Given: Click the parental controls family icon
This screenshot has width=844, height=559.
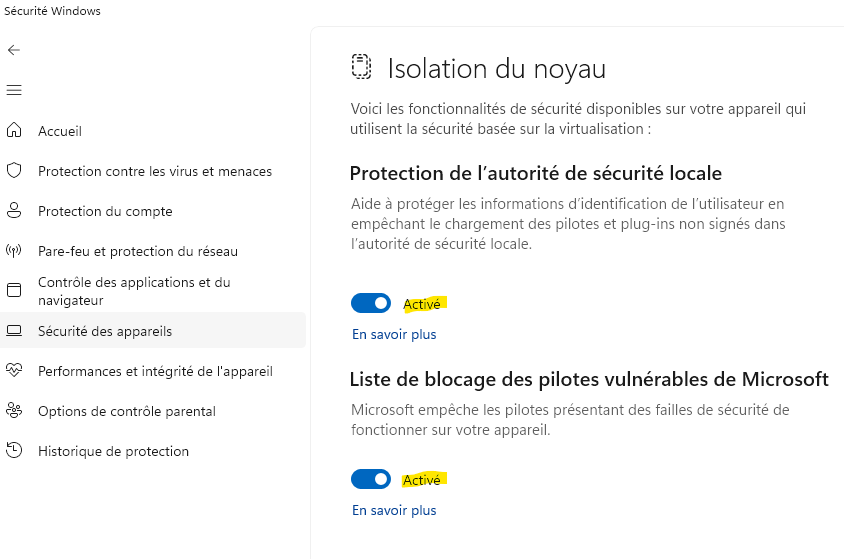Looking at the screenshot, I should coord(14,411).
